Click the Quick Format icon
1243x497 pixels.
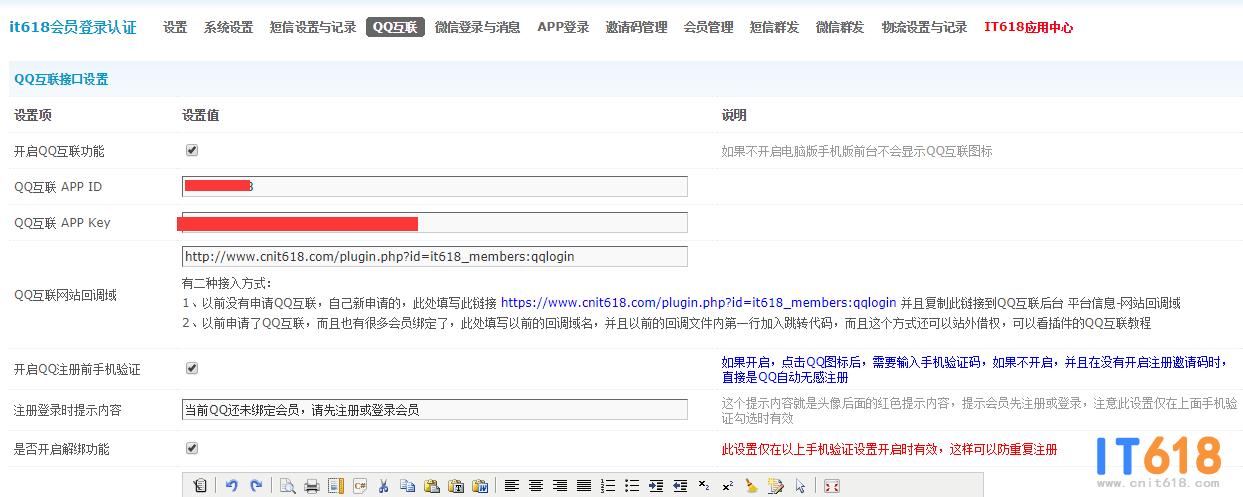(x=776, y=486)
